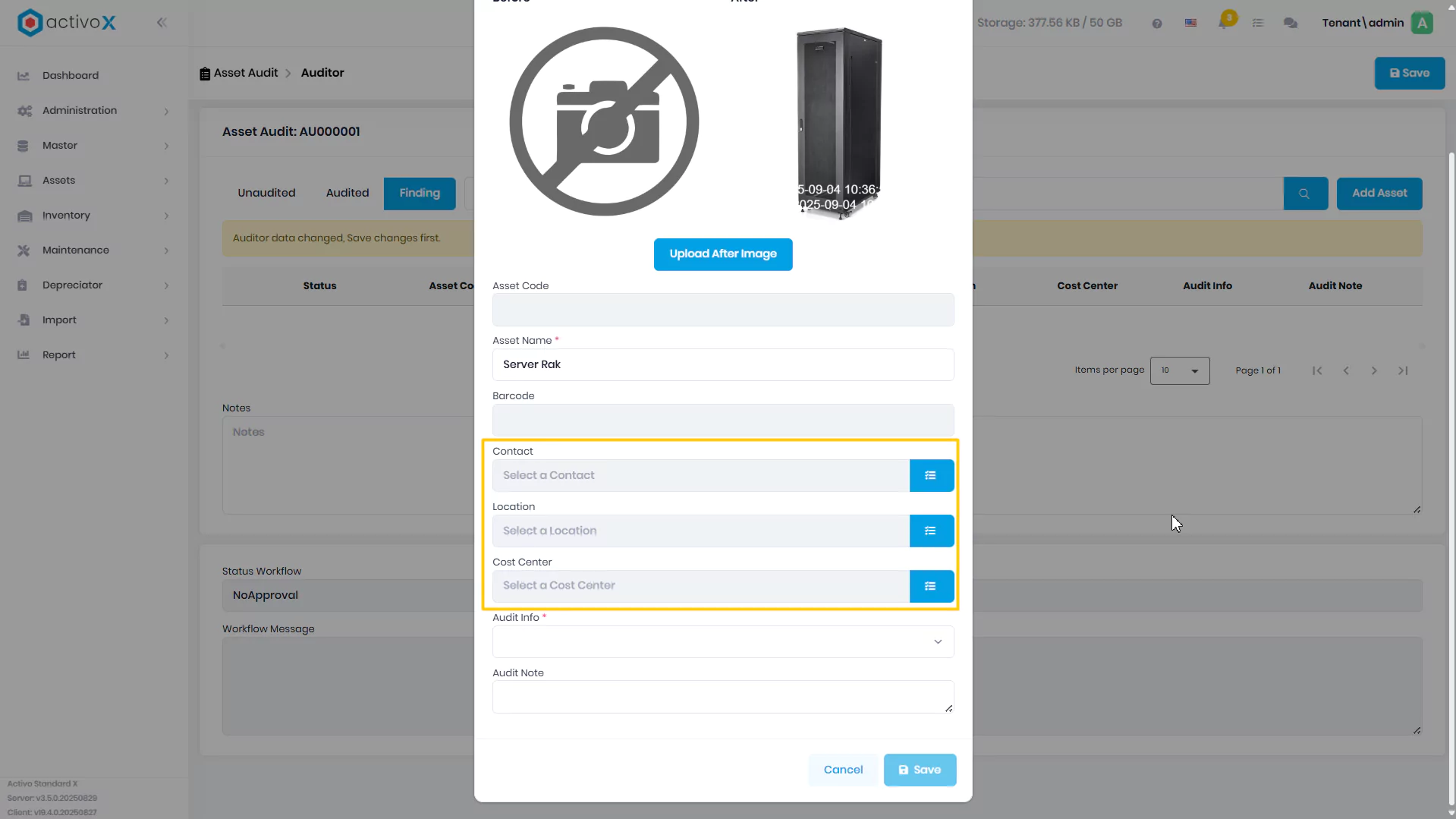Viewport: 1456px width, 819px height.
Task: Click the Depreciator sidebar icon
Action: pyautogui.click(x=23, y=285)
